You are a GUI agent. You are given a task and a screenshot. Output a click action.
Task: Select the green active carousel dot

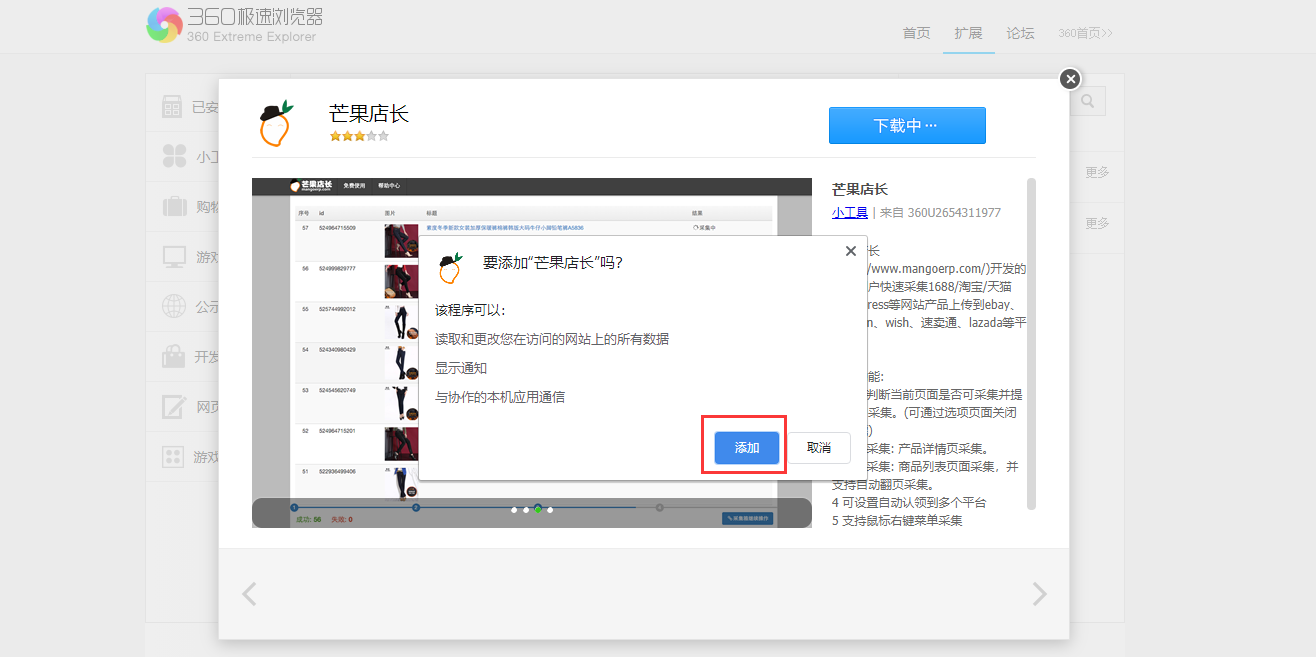(538, 510)
